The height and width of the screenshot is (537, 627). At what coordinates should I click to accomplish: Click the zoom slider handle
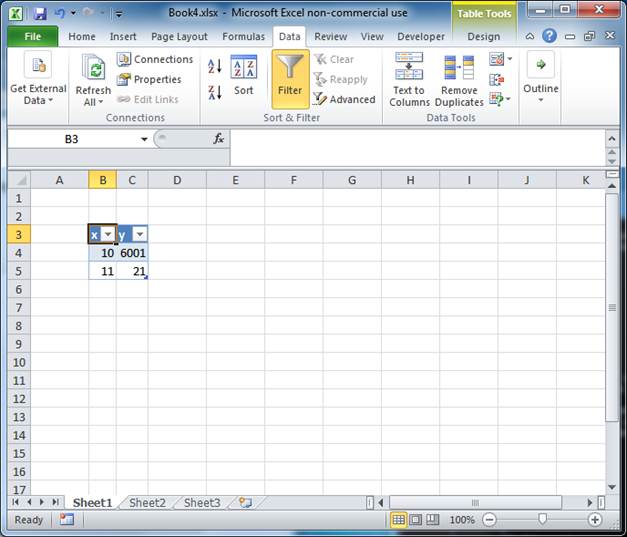pos(542,519)
